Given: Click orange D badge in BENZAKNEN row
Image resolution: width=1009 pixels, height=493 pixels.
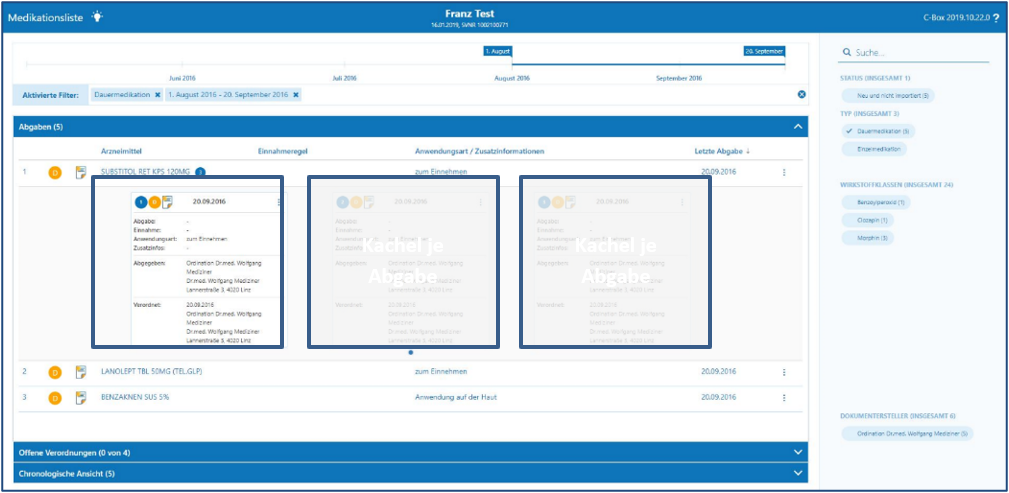Looking at the screenshot, I should [55, 398].
